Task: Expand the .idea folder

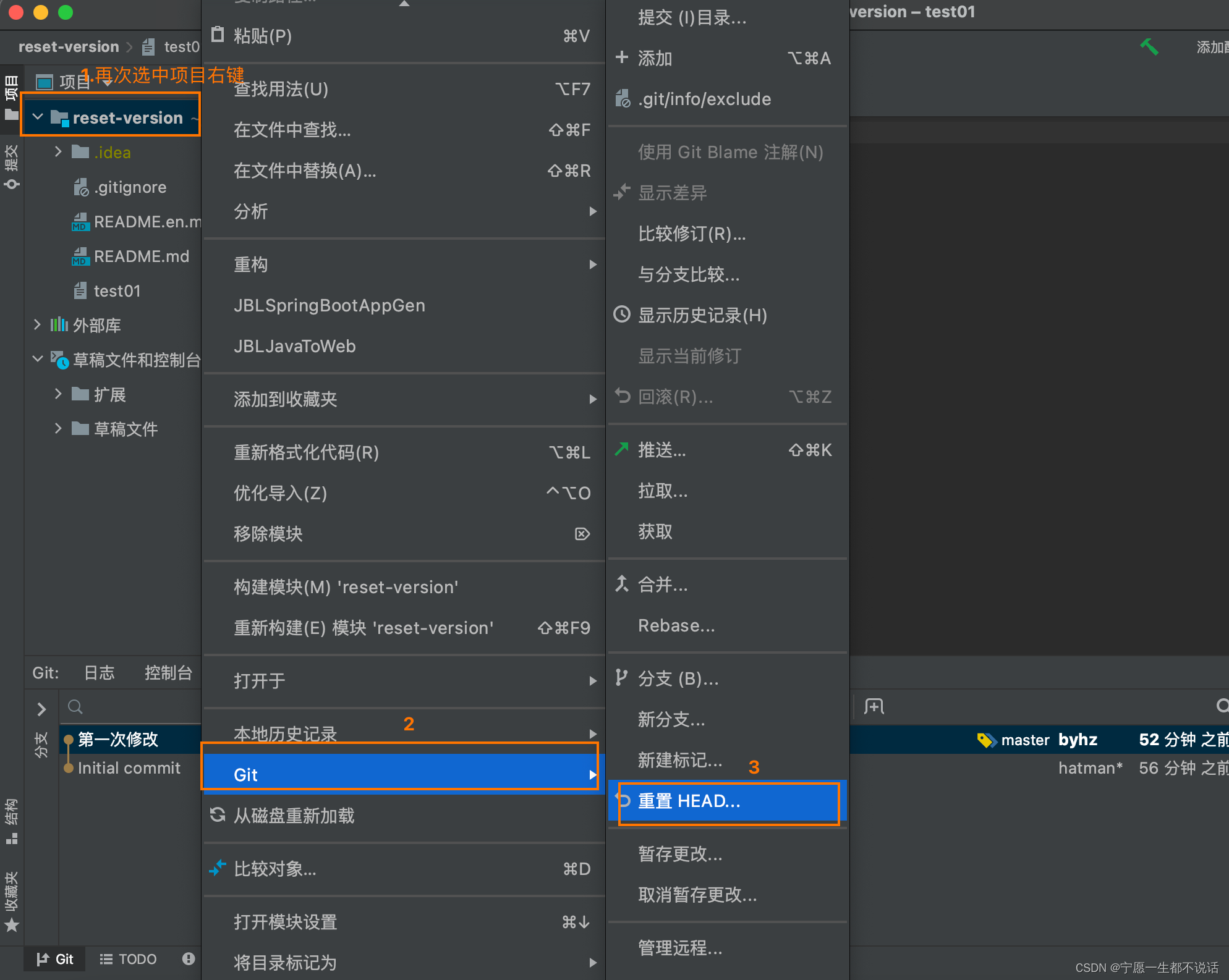Action: pyautogui.click(x=58, y=151)
